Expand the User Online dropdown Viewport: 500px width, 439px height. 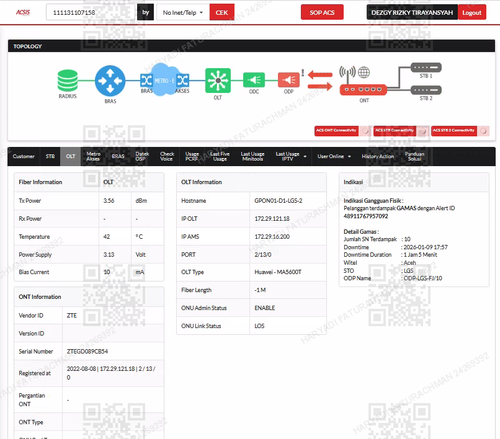coord(334,156)
